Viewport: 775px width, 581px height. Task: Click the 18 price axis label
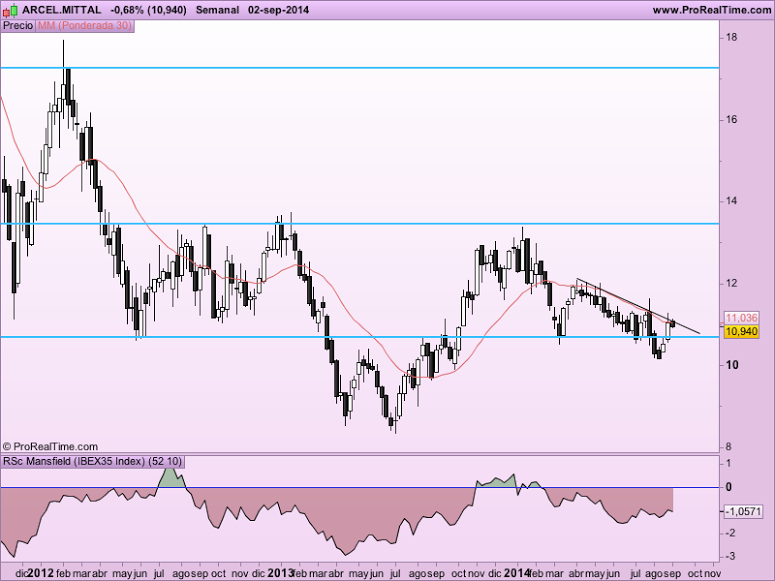coord(732,38)
